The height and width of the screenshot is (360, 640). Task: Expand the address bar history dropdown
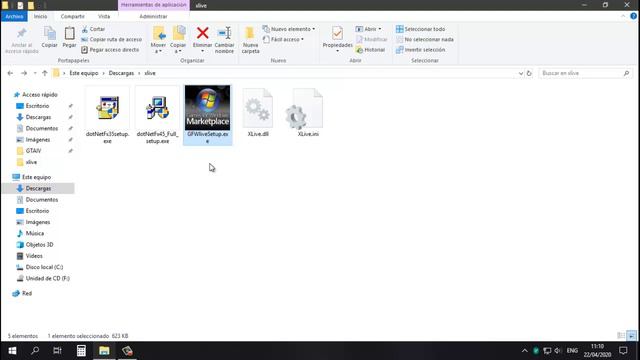521,73
